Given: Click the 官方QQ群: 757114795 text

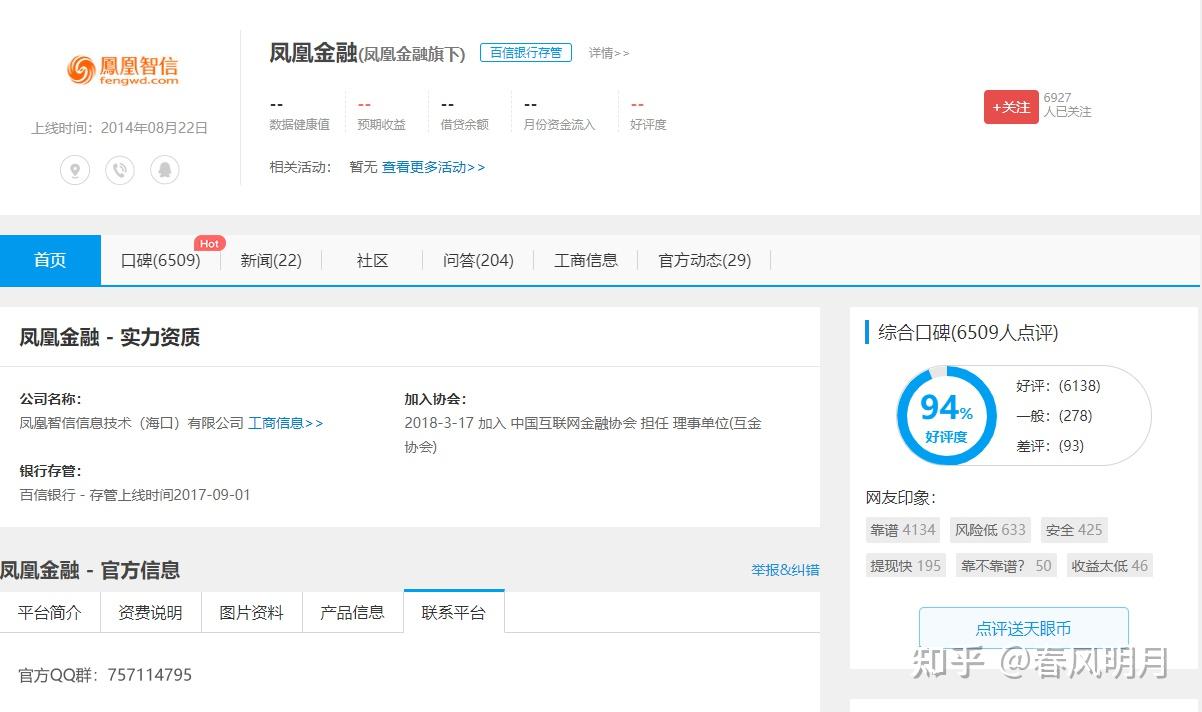Looking at the screenshot, I should [105, 675].
